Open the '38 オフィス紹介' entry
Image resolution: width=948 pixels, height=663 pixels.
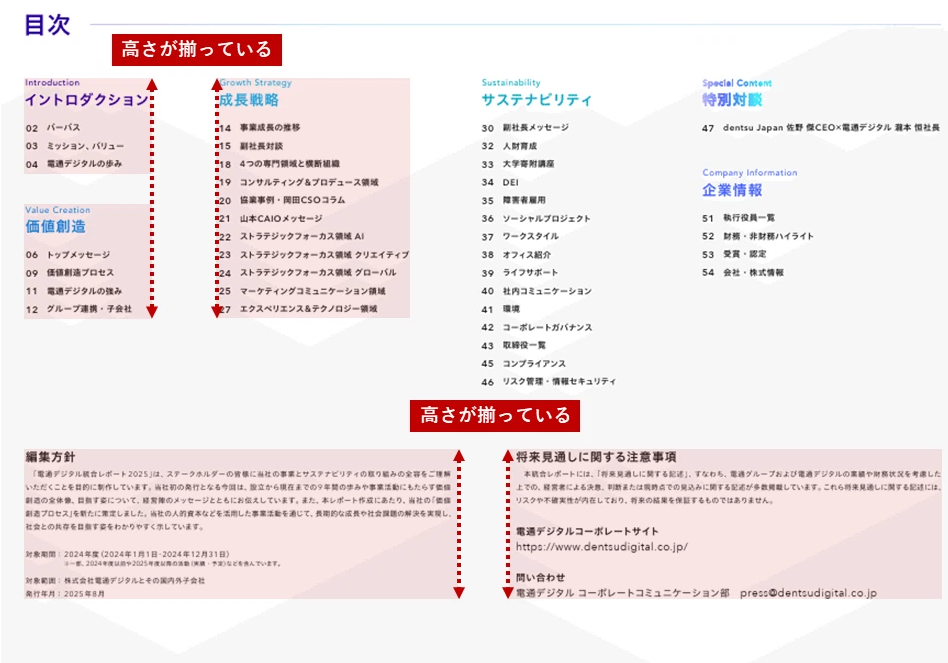516,255
